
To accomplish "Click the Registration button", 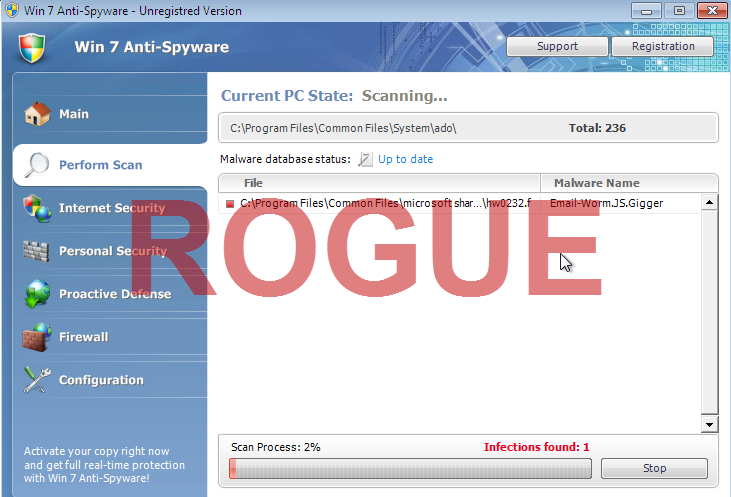I will (x=662, y=47).
